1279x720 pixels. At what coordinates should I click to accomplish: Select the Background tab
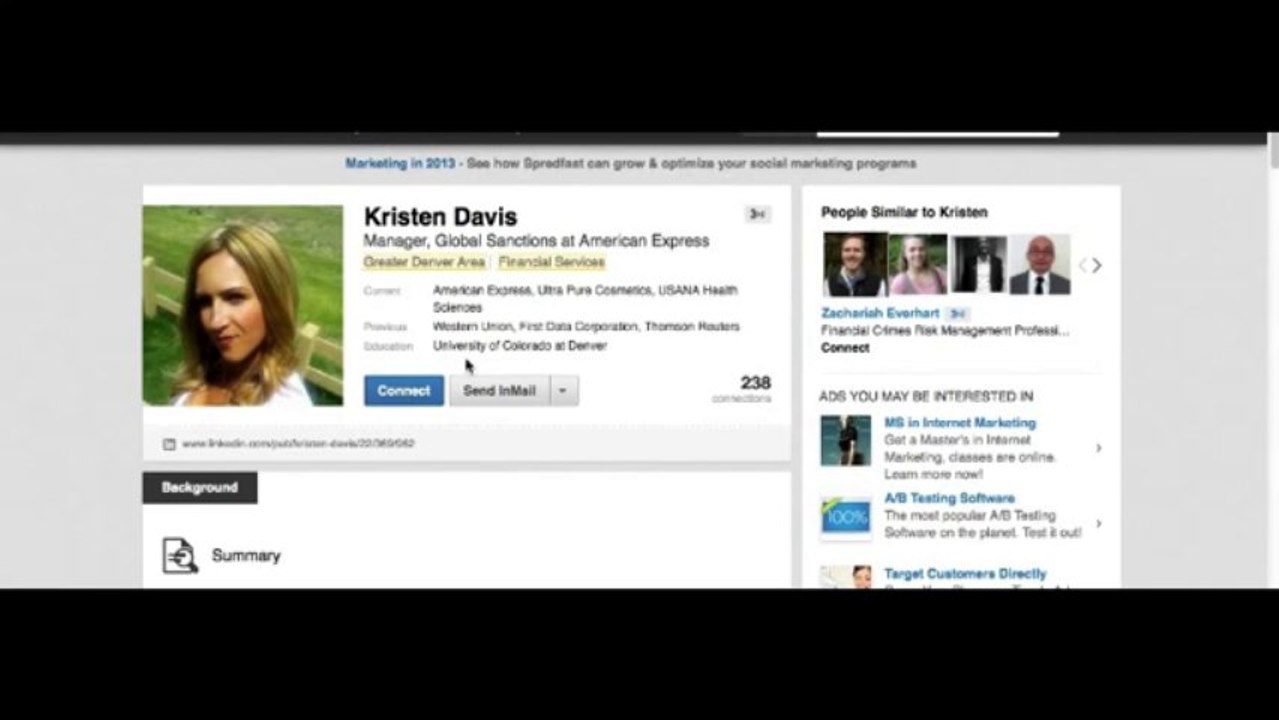[200, 488]
